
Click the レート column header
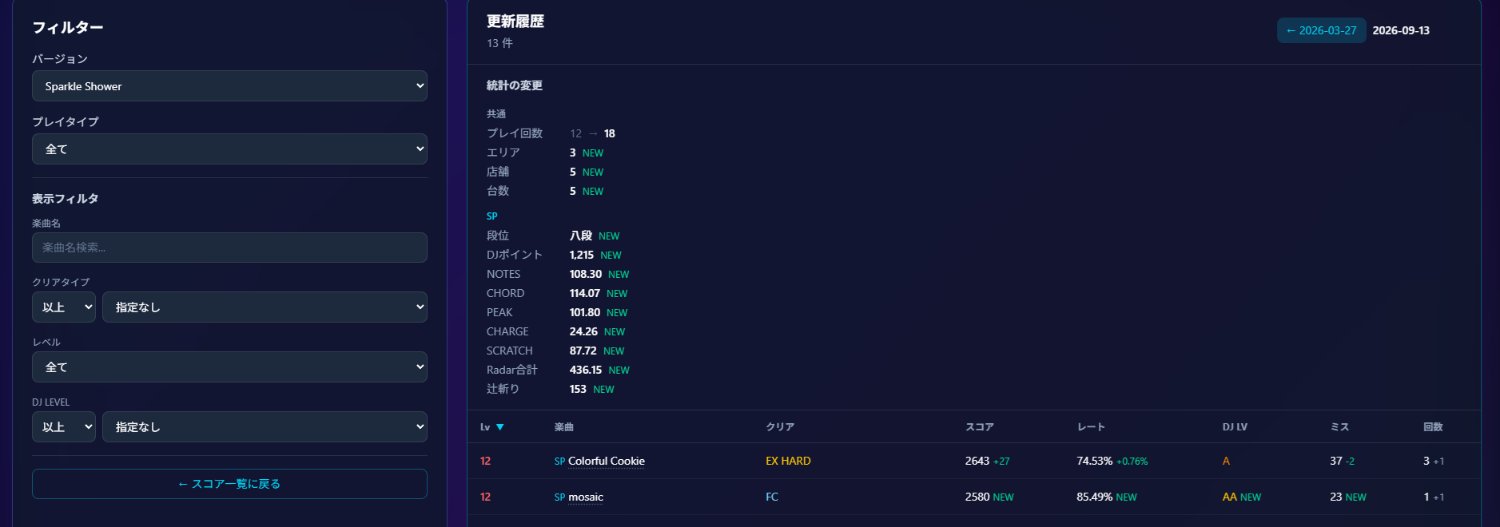pyautogui.click(x=1091, y=427)
